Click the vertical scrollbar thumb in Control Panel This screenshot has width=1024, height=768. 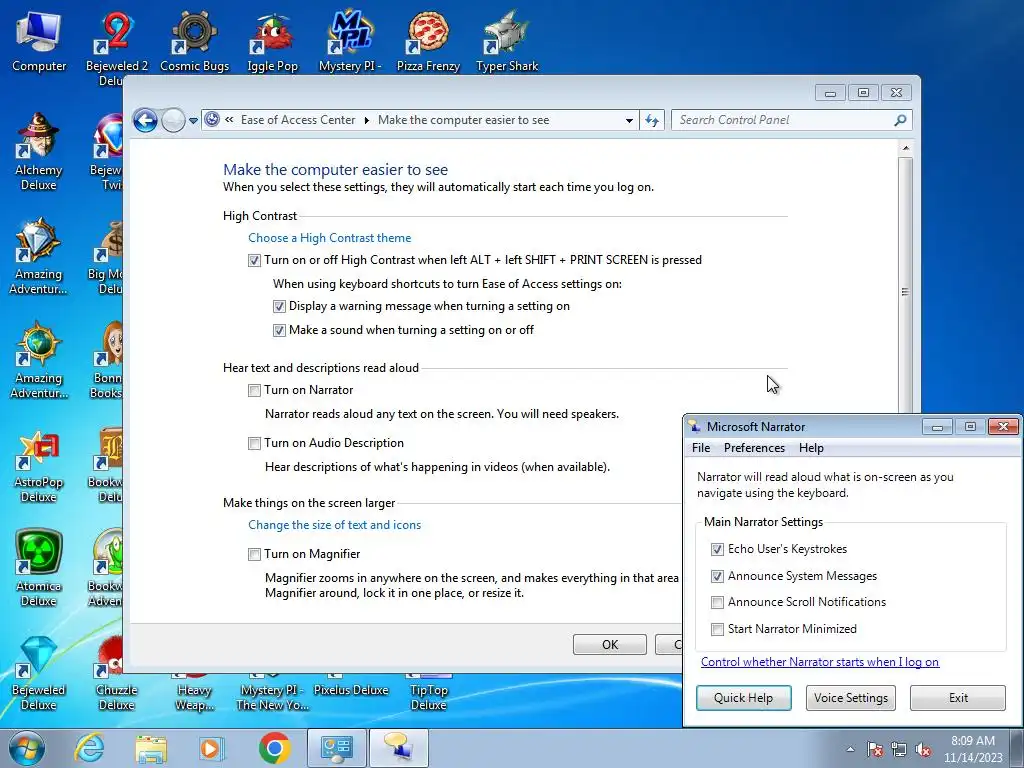pos(905,292)
